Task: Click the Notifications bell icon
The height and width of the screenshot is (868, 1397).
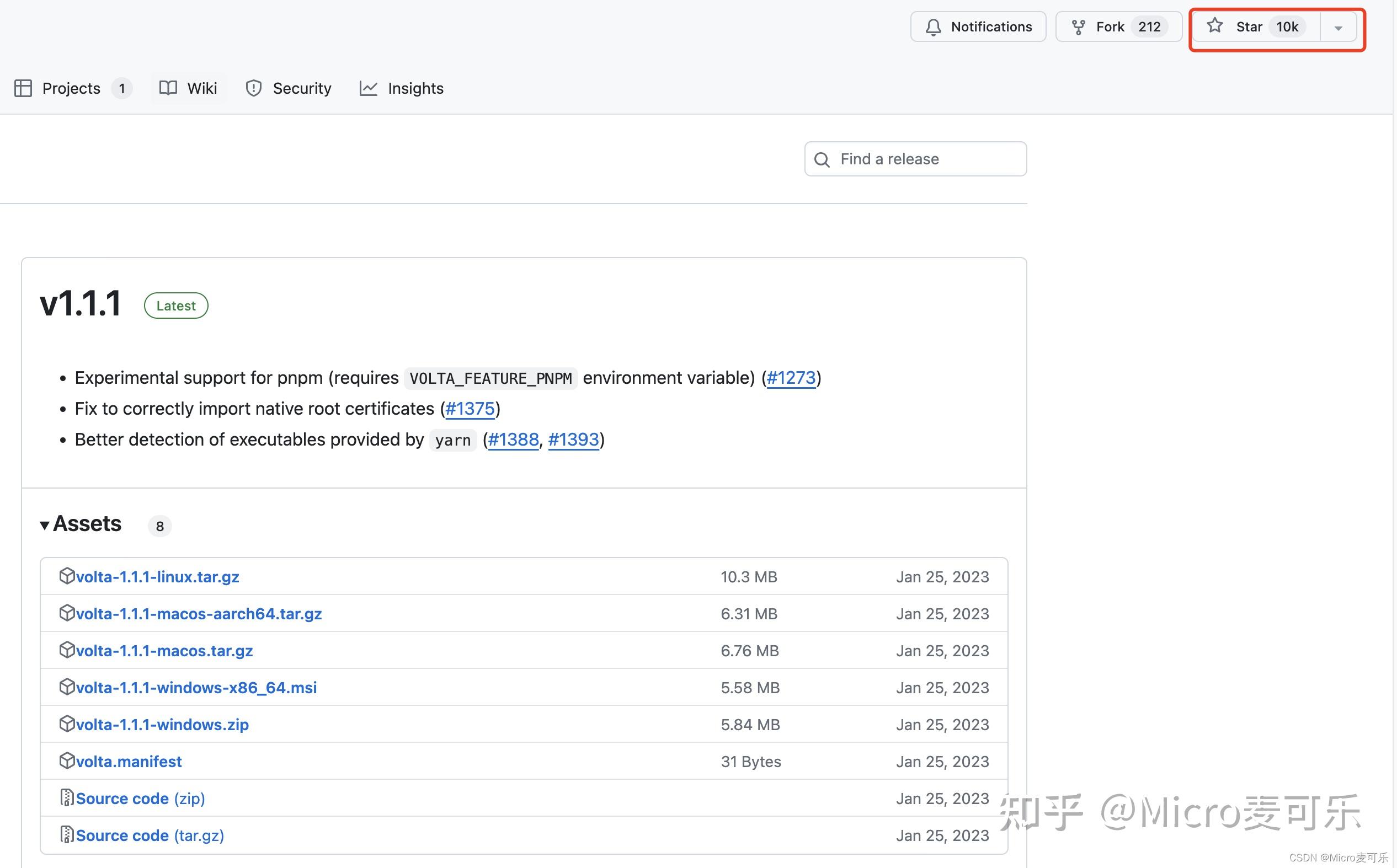Action: click(933, 27)
